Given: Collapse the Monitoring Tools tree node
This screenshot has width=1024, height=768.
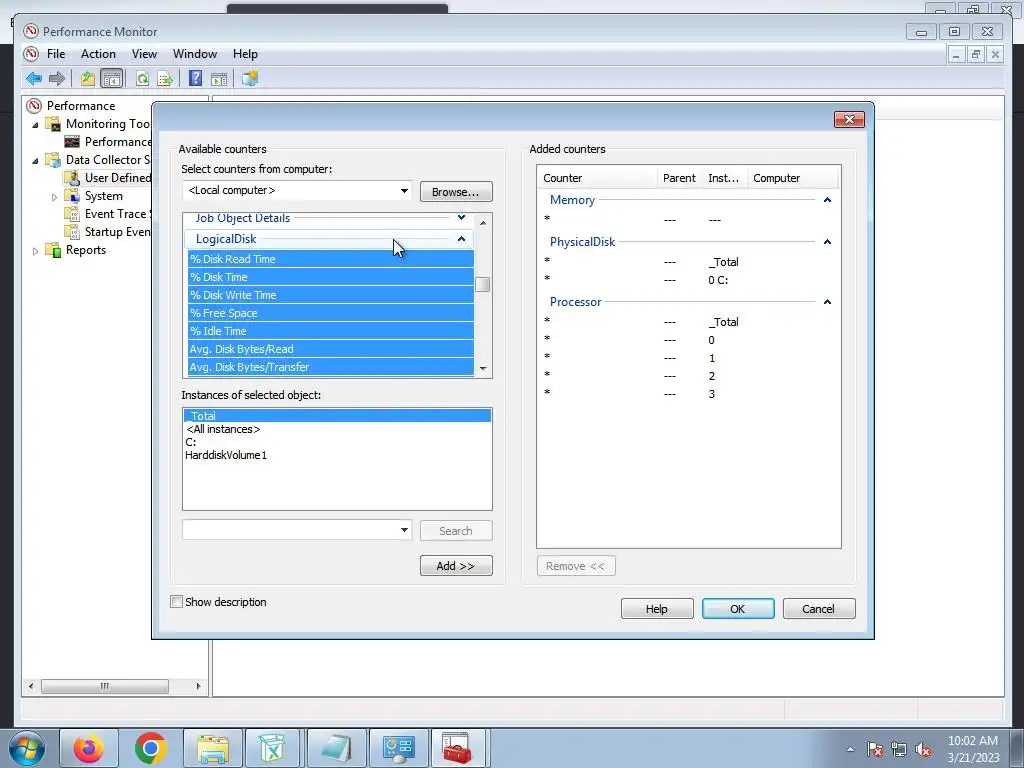Looking at the screenshot, I should coord(35,124).
